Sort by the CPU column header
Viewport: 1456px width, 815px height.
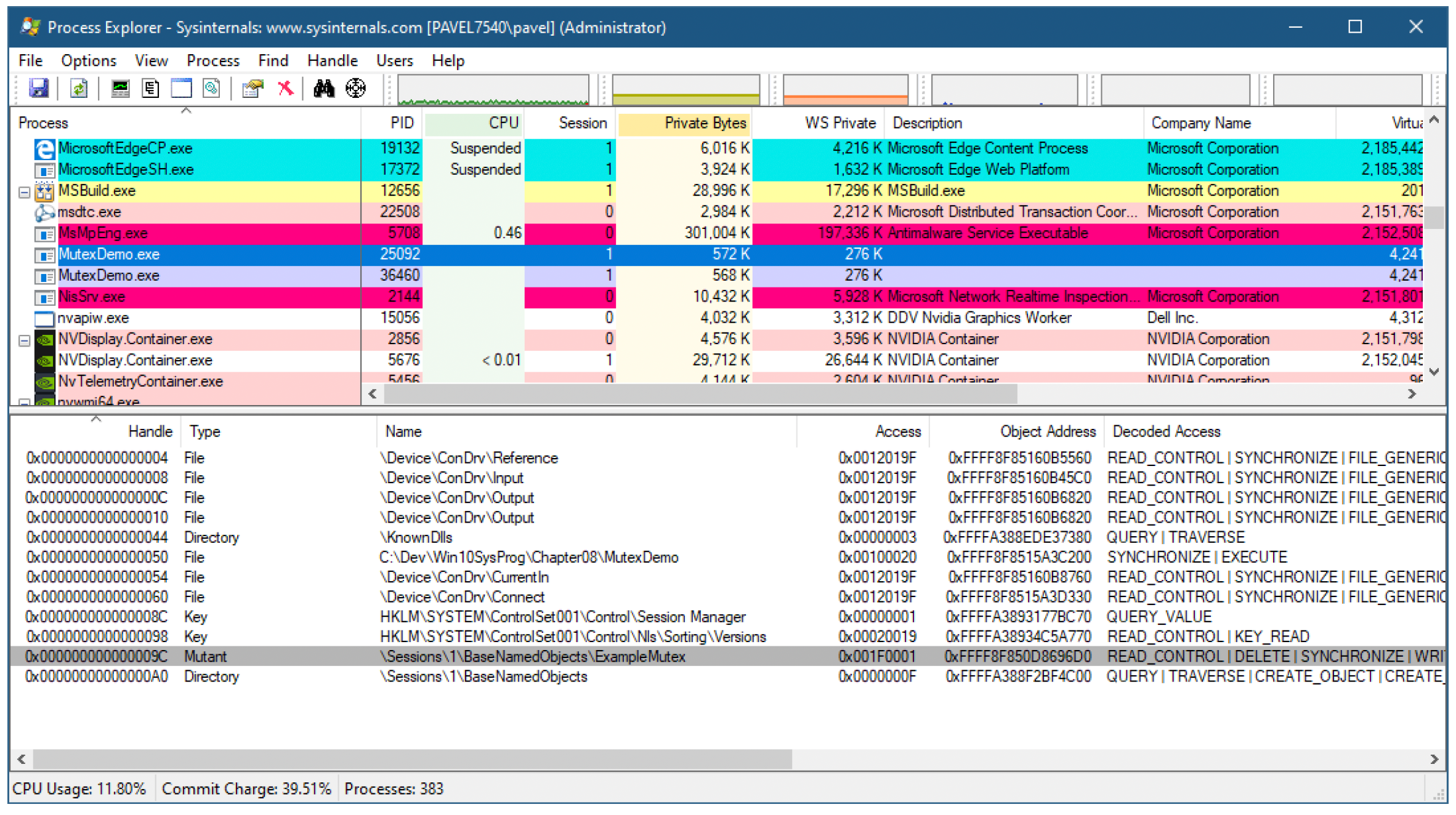[473, 123]
